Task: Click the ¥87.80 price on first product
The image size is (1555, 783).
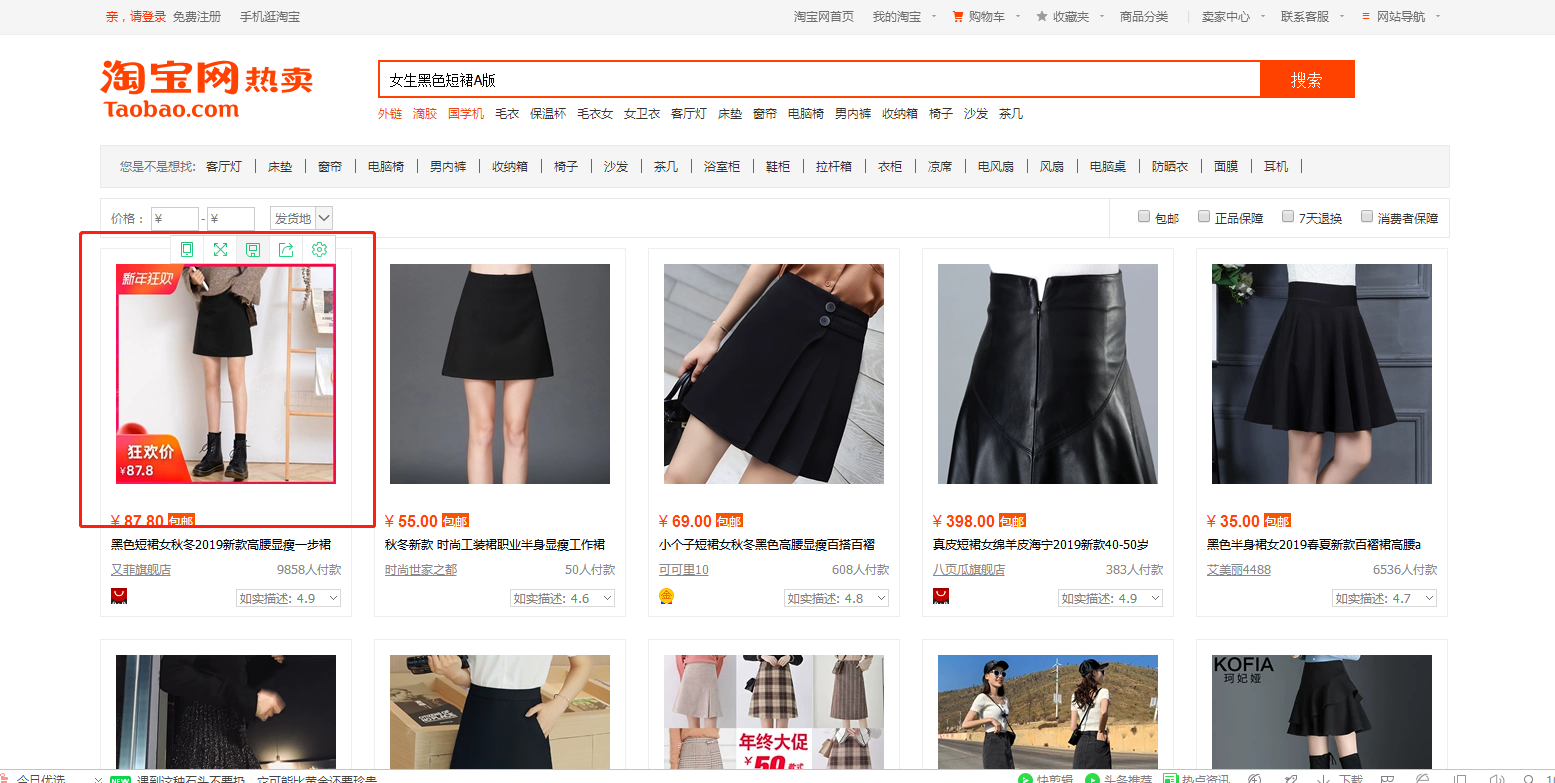Action: point(138,521)
